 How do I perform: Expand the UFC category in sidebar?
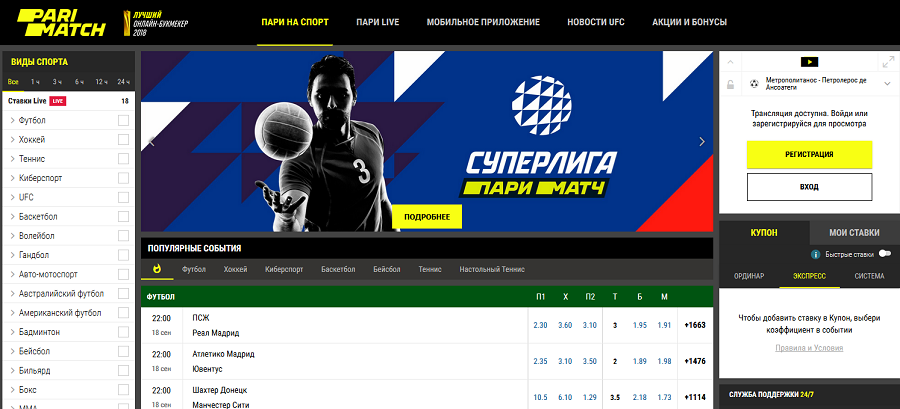(12, 197)
